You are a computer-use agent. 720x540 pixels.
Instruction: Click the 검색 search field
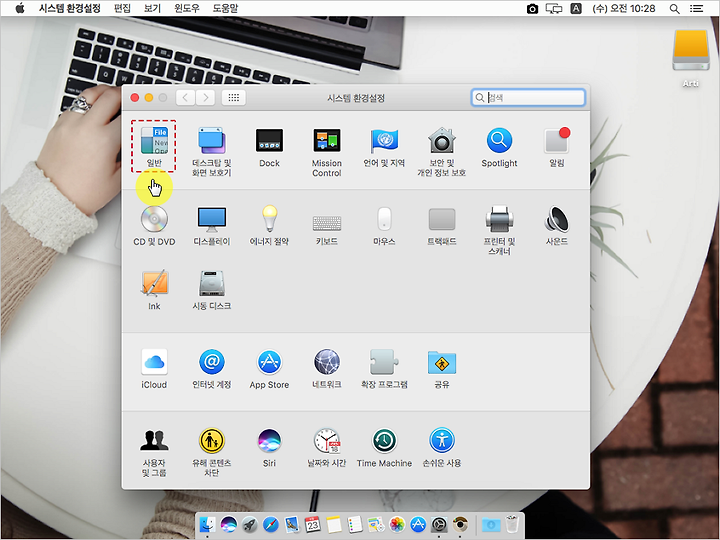528,97
